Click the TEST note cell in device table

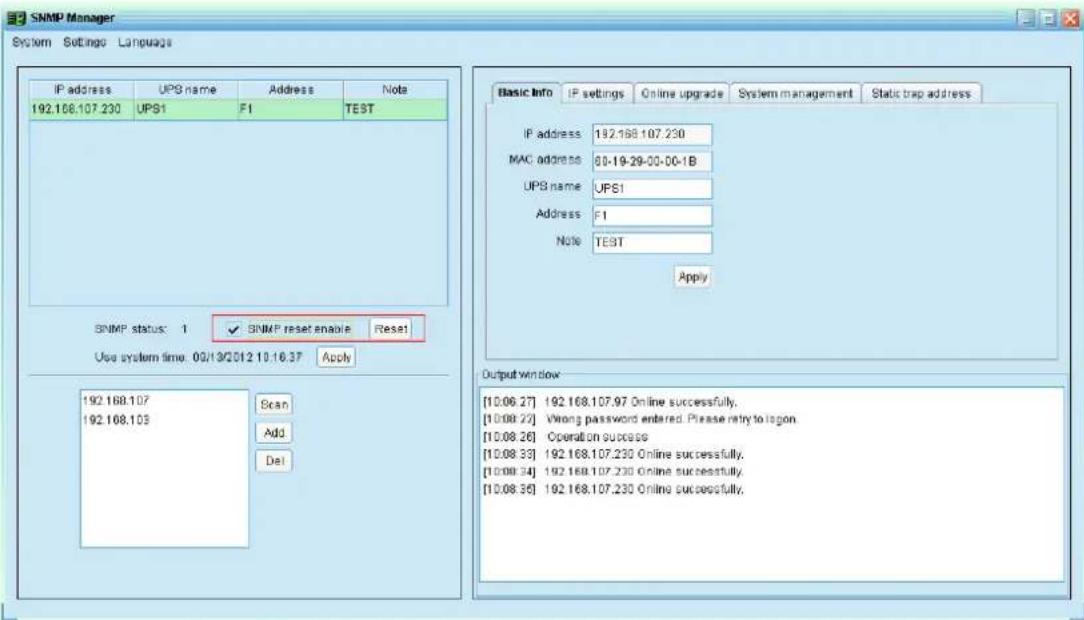click(x=395, y=109)
